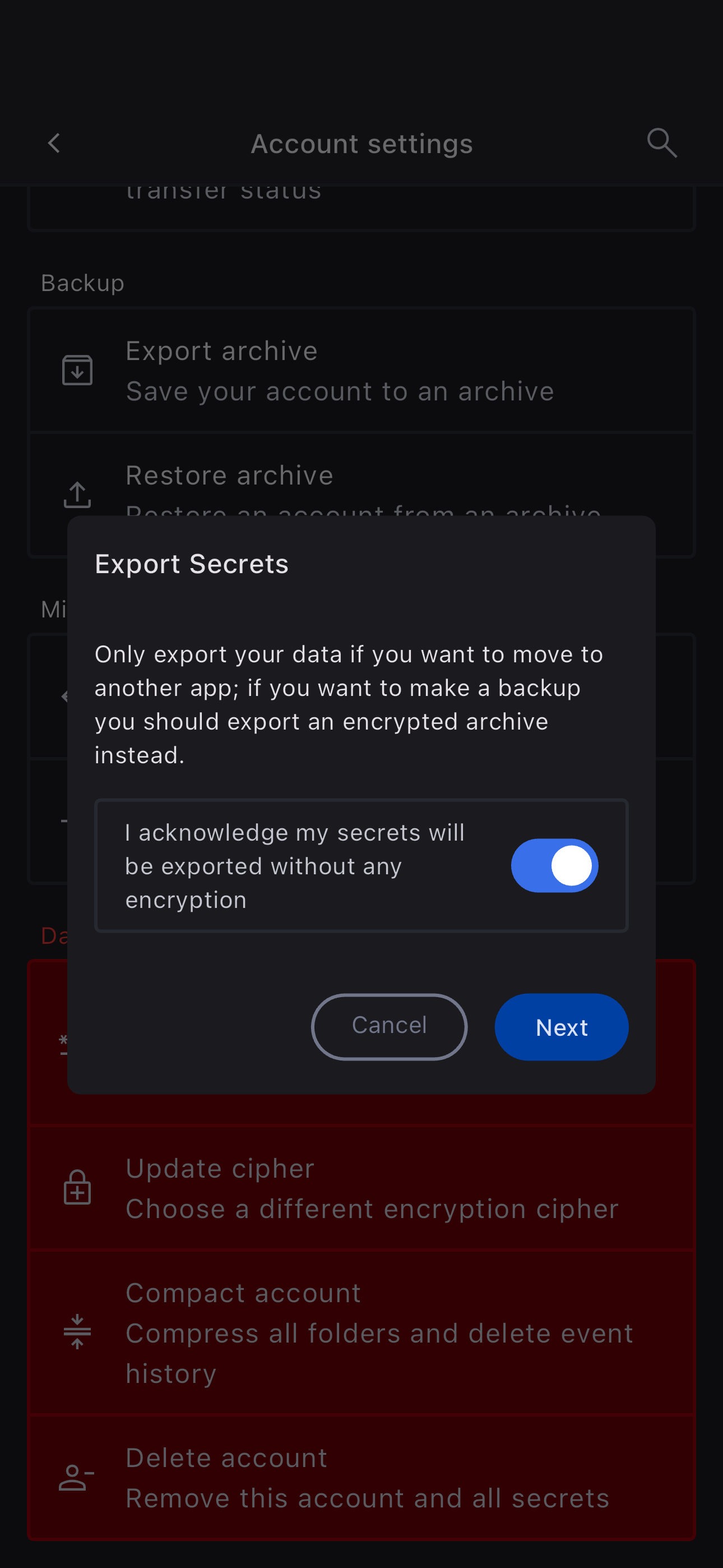
Task: Click the Delete account person icon
Action: tap(77, 1477)
